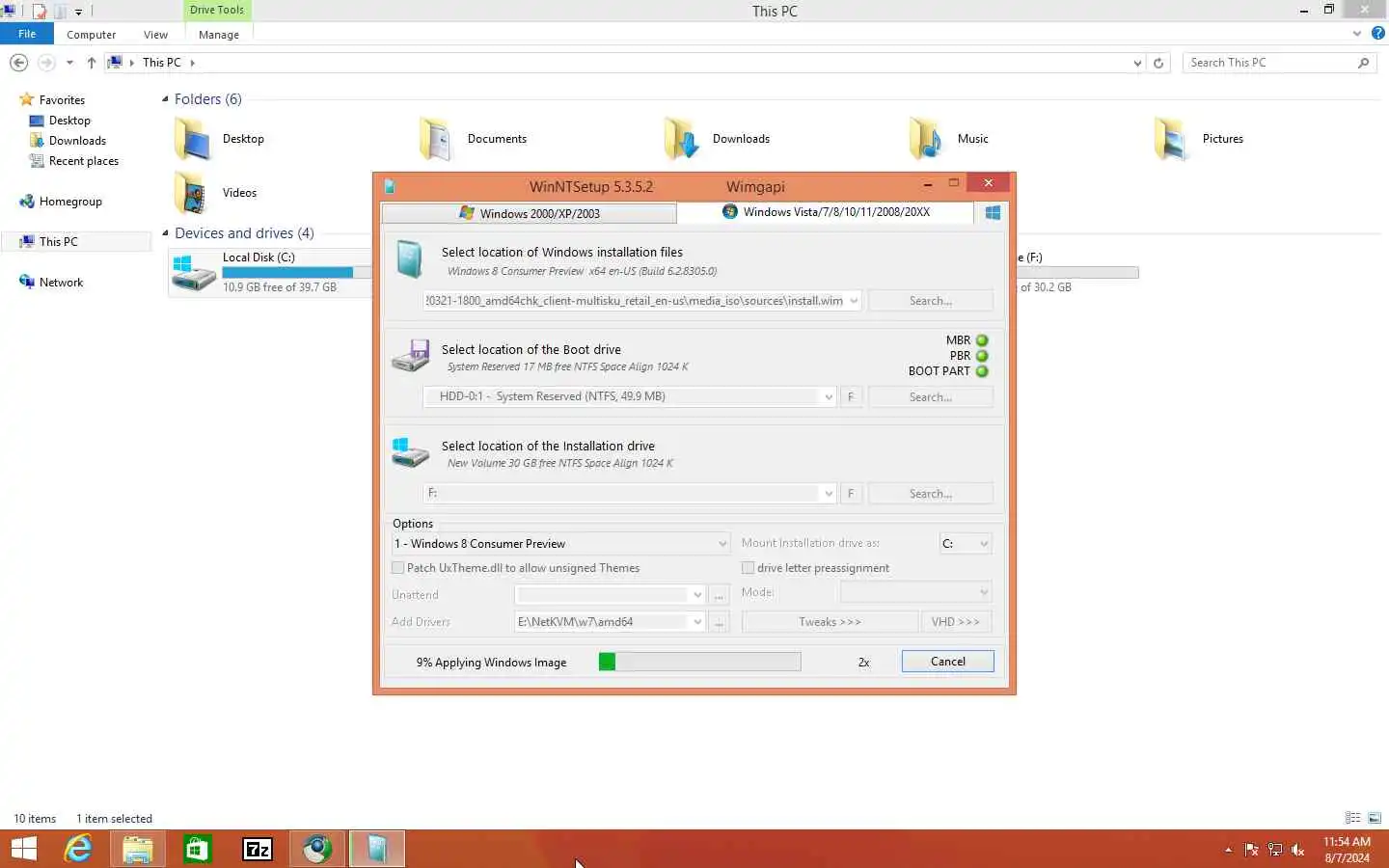Open the Boot drive selection dropdown
The width and height of the screenshot is (1389, 868).
pyautogui.click(x=828, y=396)
